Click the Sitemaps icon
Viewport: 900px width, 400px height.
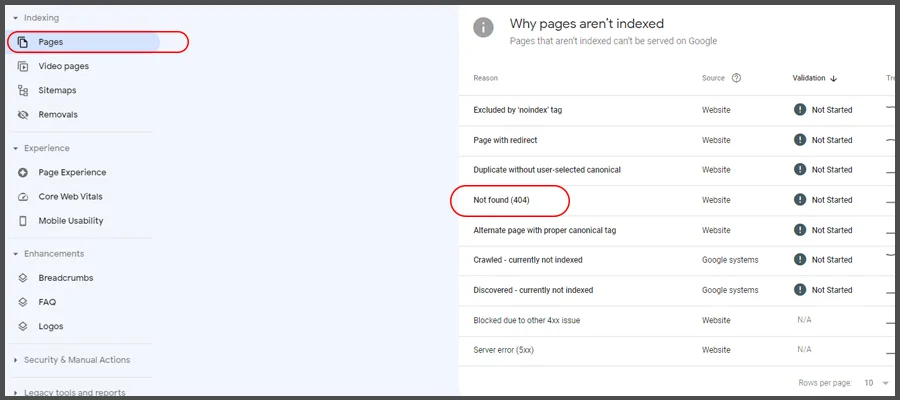(x=23, y=90)
